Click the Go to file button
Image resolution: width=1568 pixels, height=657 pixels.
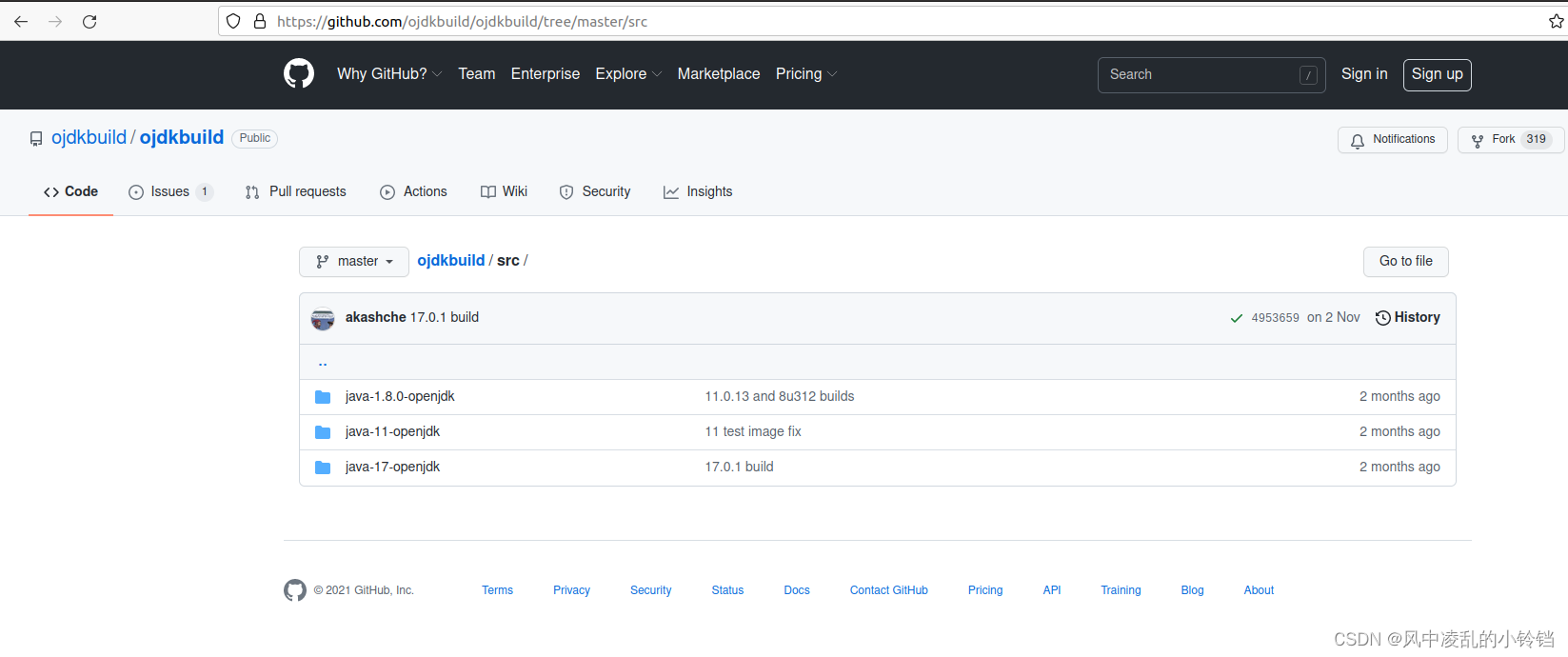[1406, 261]
